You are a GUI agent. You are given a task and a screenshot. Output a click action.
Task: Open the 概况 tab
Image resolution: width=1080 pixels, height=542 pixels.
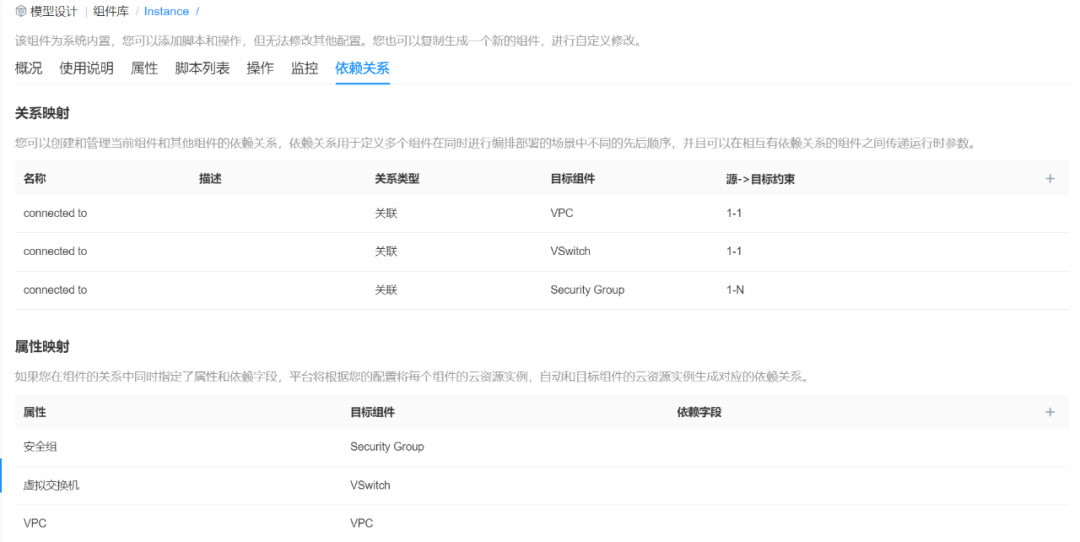(x=28, y=68)
